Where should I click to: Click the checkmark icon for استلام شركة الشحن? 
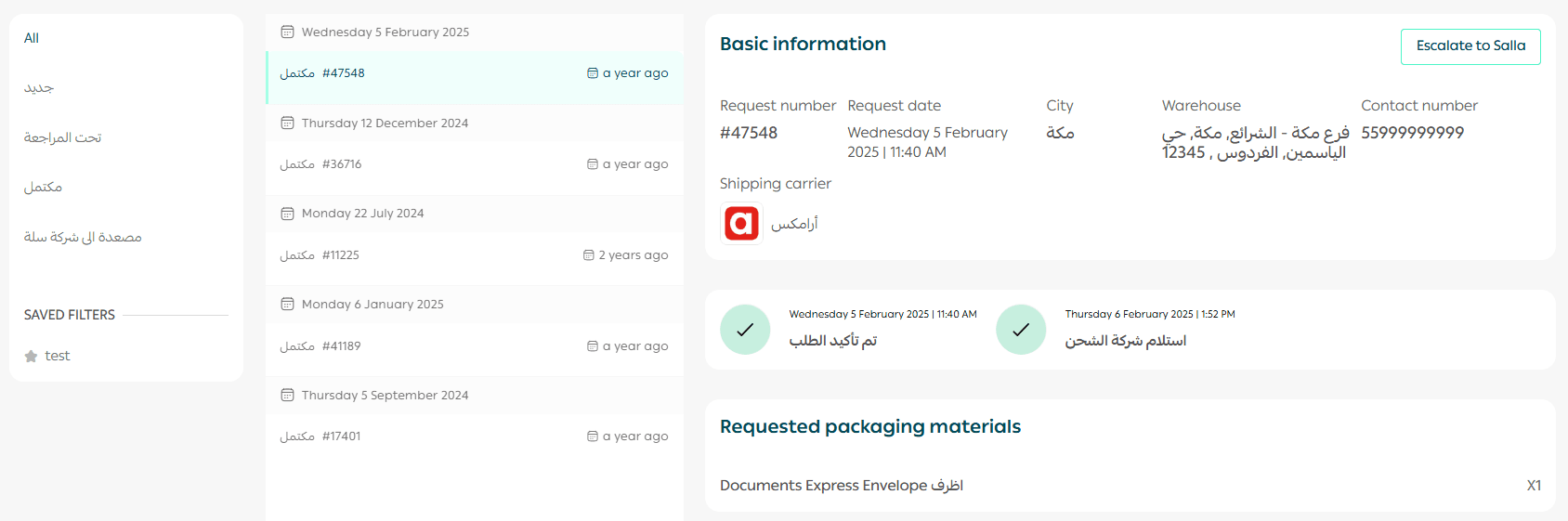1021,330
